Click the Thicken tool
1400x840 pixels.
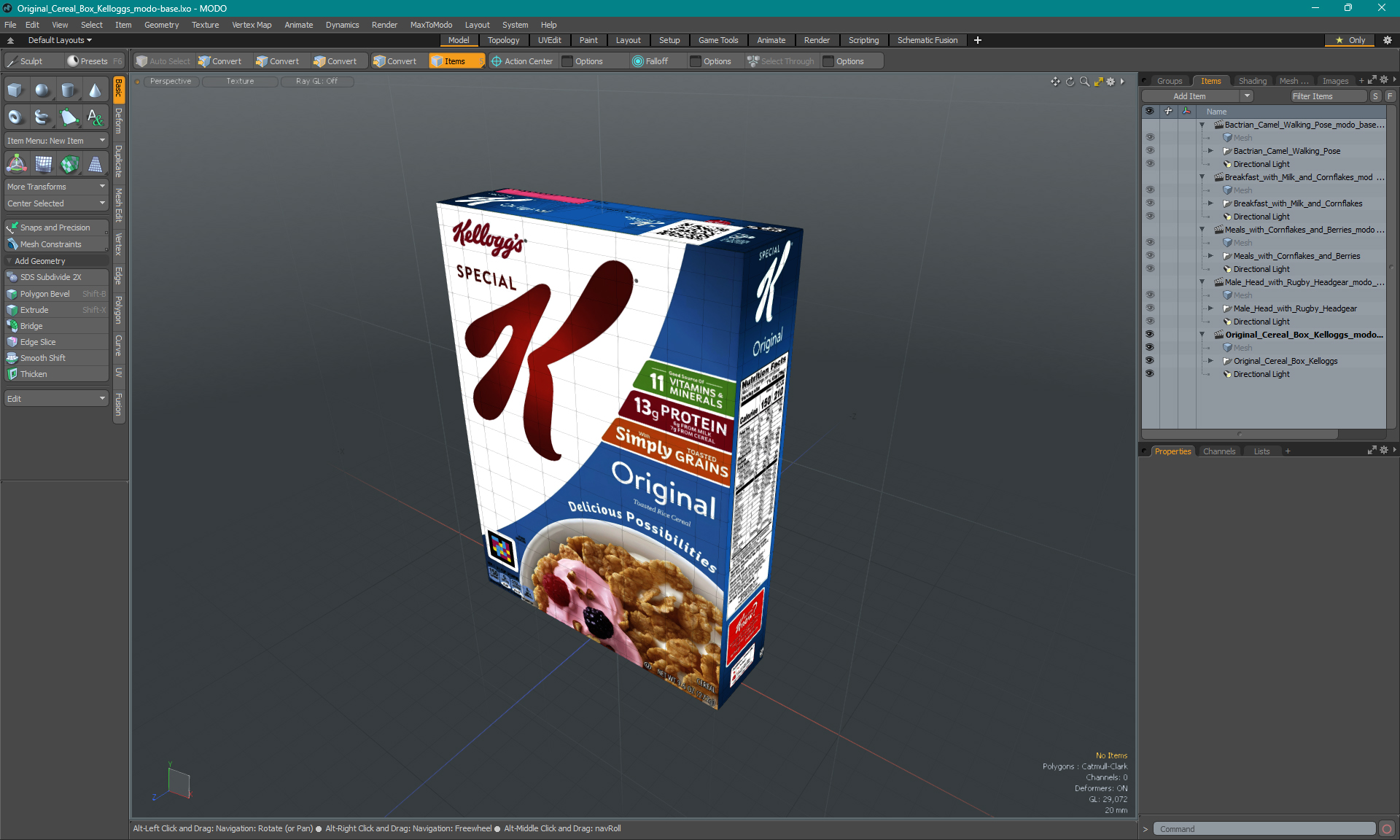click(x=56, y=374)
